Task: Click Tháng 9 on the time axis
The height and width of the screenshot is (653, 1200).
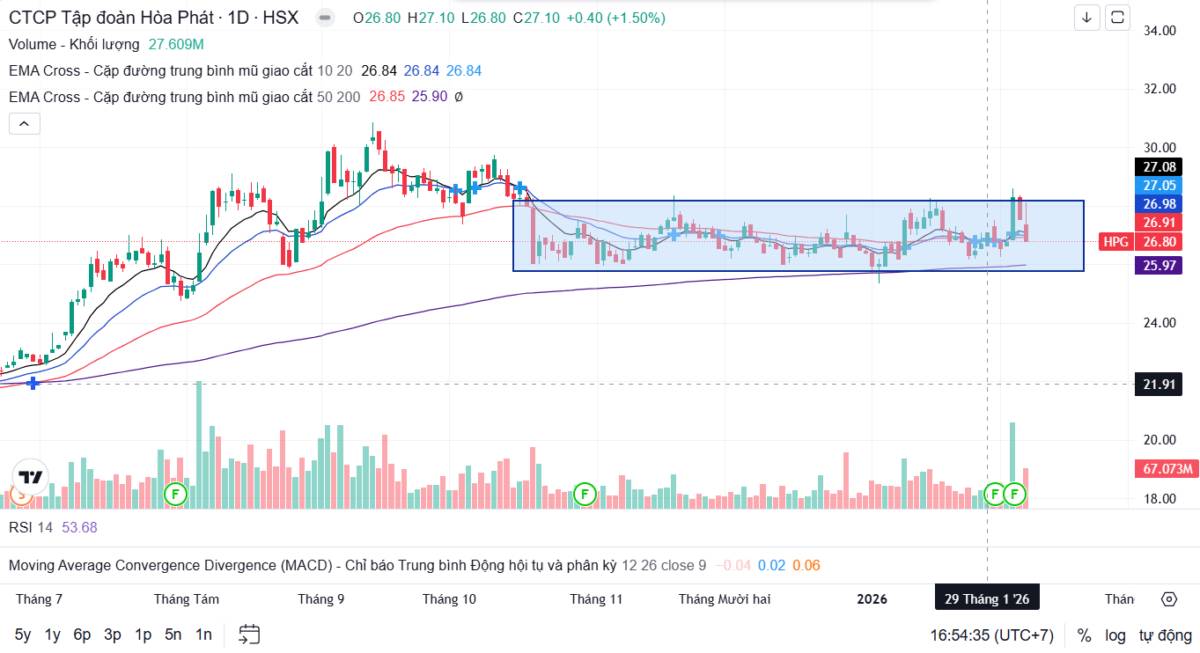Action: [x=321, y=599]
